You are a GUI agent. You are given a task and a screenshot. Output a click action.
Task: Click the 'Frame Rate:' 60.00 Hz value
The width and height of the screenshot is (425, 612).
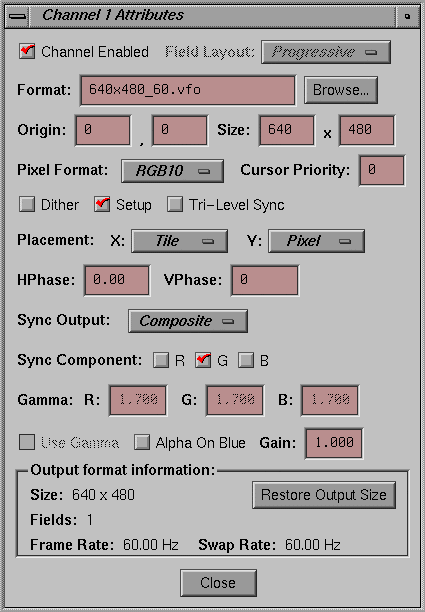pyautogui.click(x=151, y=544)
